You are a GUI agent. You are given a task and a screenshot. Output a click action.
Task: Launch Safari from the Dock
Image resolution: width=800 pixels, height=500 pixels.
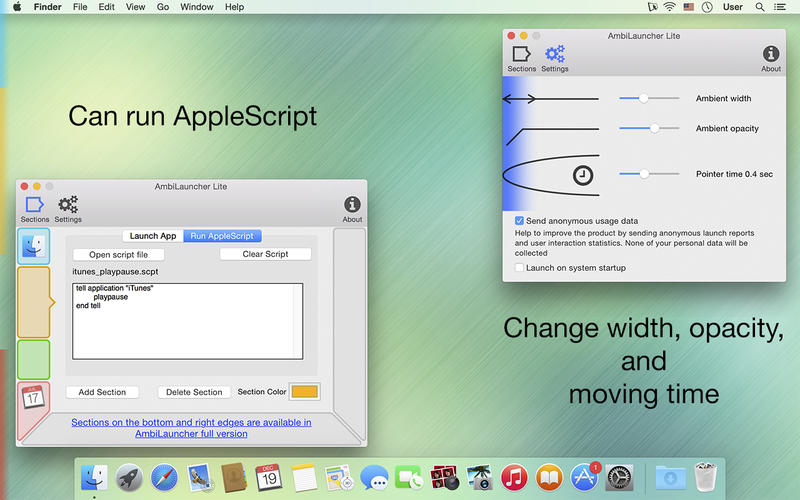[x=163, y=477]
